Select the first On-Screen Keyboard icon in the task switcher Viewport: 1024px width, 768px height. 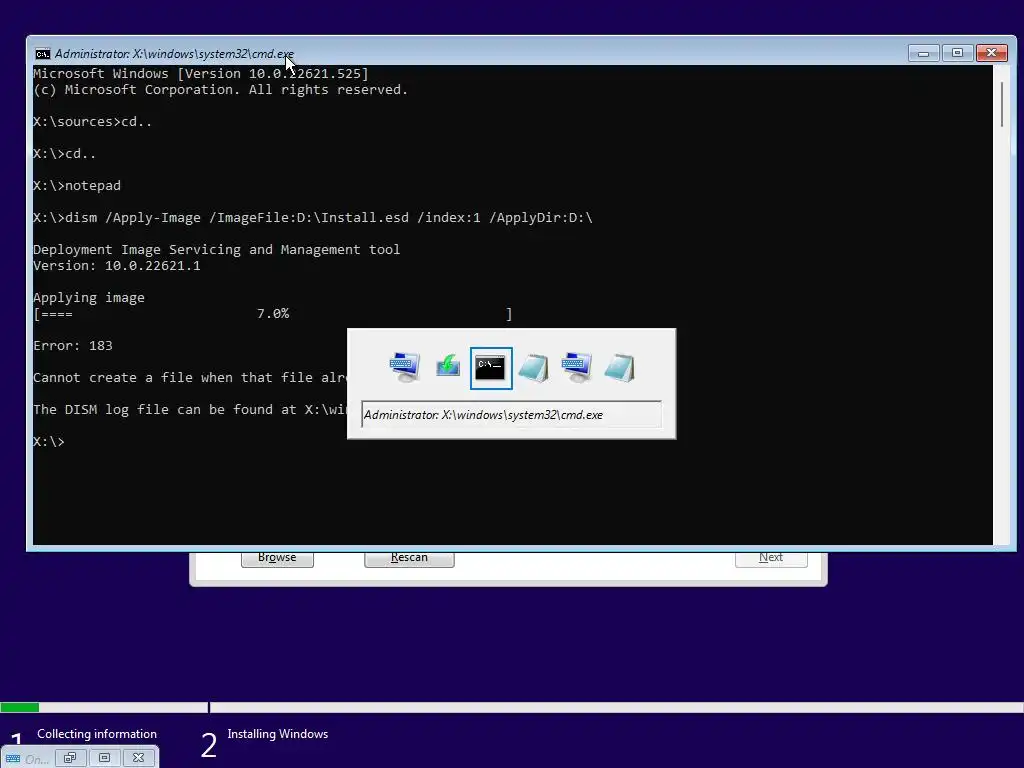(404, 368)
